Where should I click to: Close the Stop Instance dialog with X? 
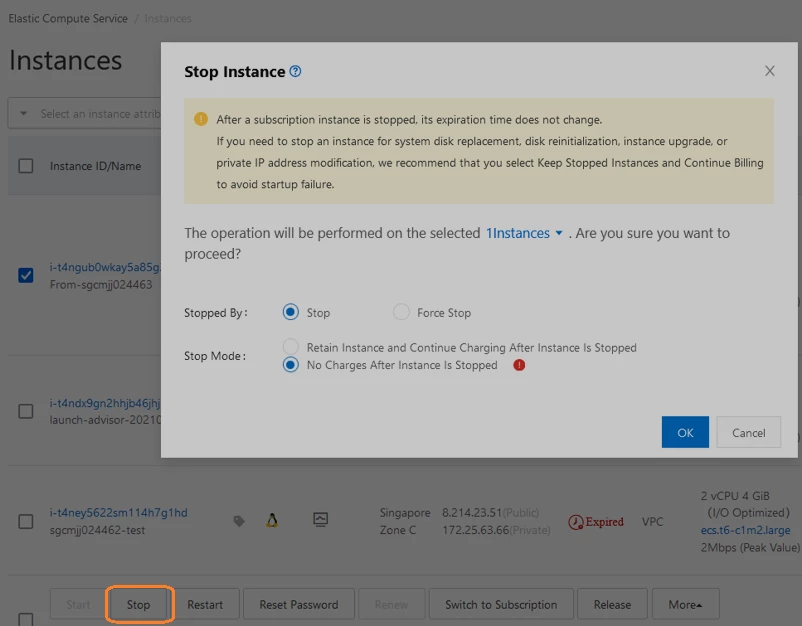(770, 71)
